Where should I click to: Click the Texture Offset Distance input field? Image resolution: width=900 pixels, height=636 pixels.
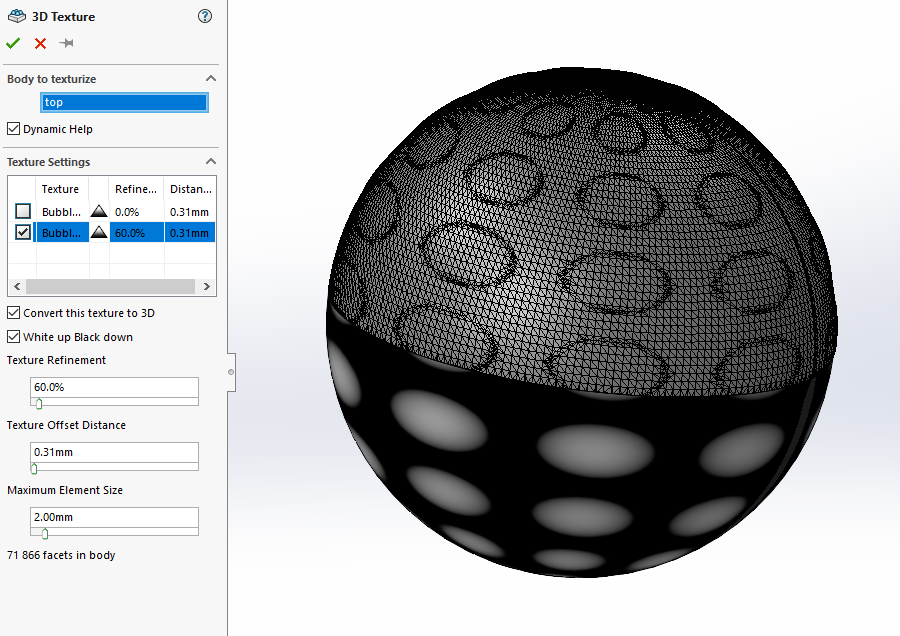click(114, 452)
